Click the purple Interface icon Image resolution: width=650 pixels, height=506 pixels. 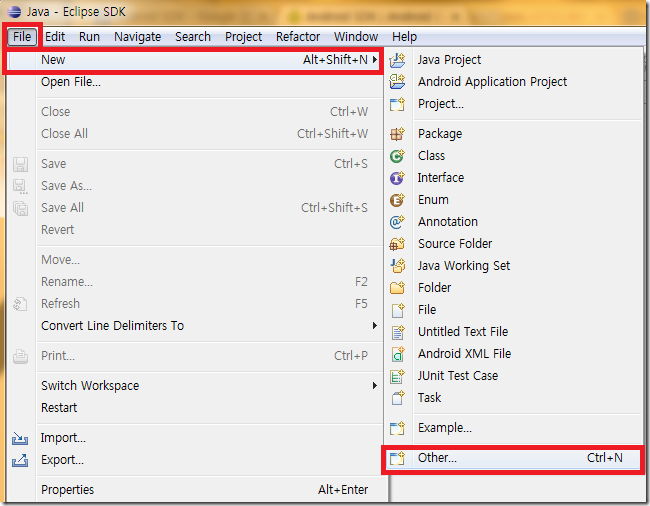[397, 178]
